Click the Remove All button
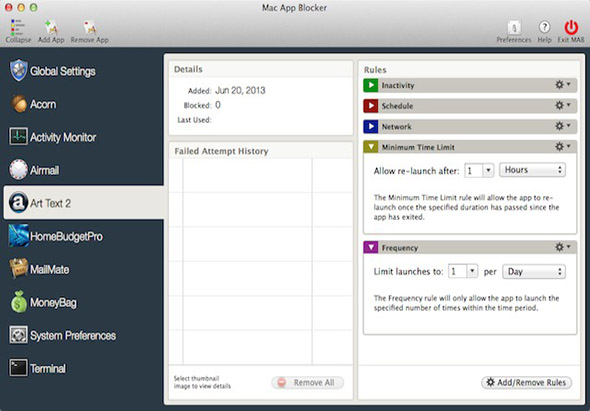590x411 pixels. click(307, 382)
